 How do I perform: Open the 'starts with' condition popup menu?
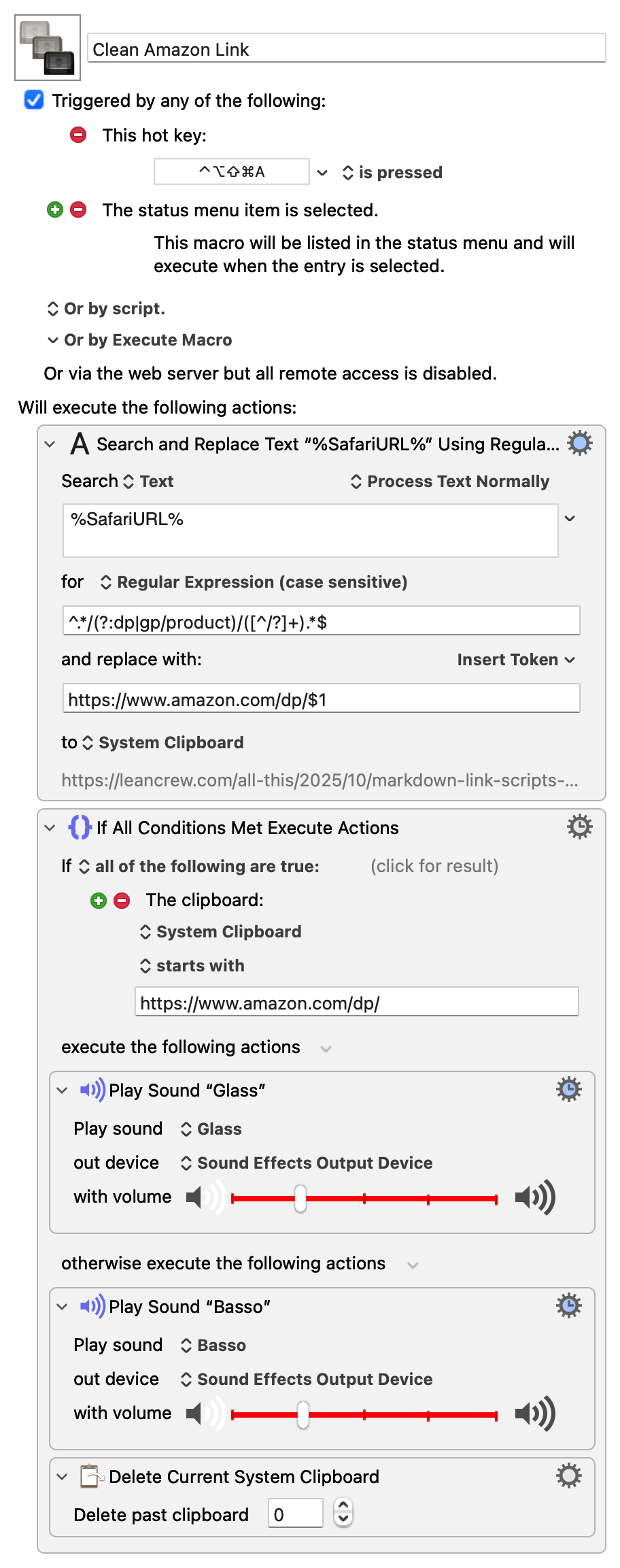pyautogui.click(x=192, y=966)
